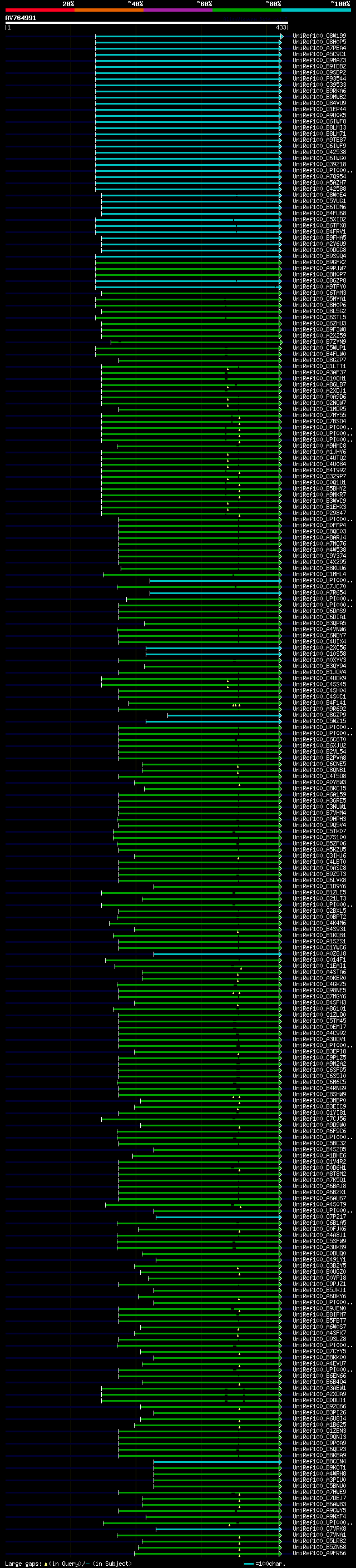Image resolution: width=356 pixels, height=1568 pixels.
Task: Open hit UniRef100_B9S9Q4
Action: pos(319,256)
